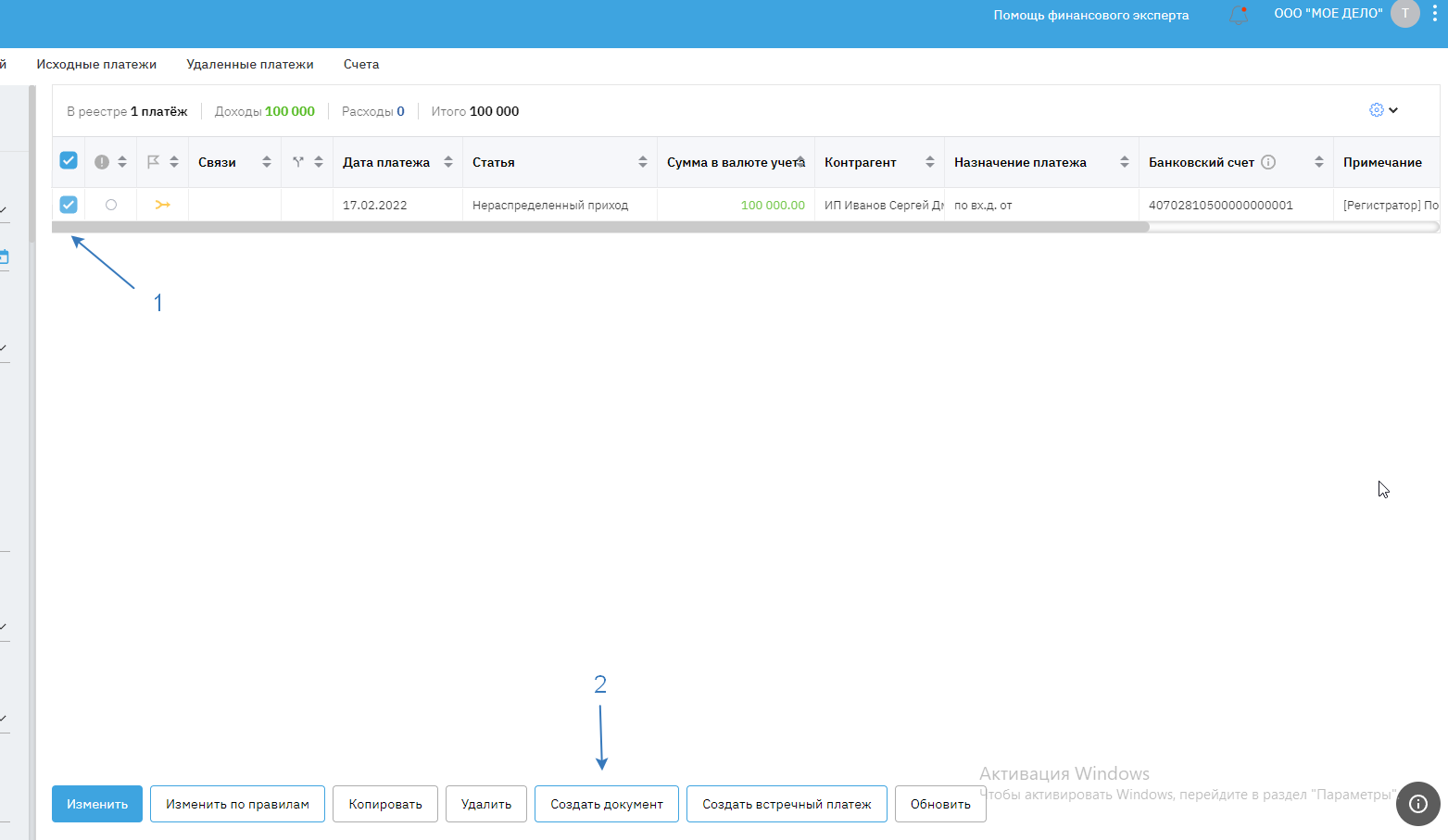This screenshot has width=1448, height=840.
Task: Open the round help button at bottom right
Action: click(x=1417, y=804)
